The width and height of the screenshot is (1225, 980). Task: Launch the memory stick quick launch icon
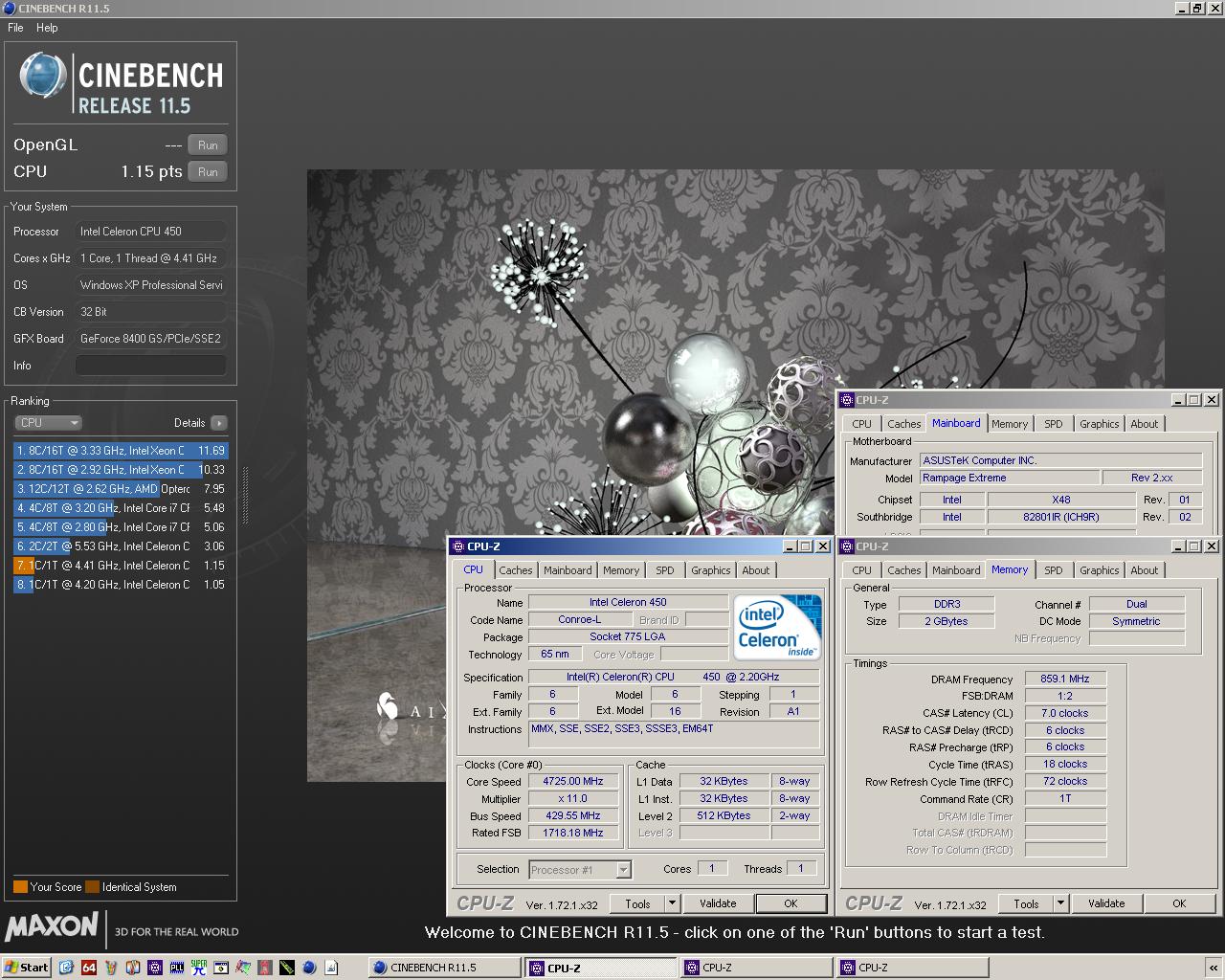[x=288, y=968]
